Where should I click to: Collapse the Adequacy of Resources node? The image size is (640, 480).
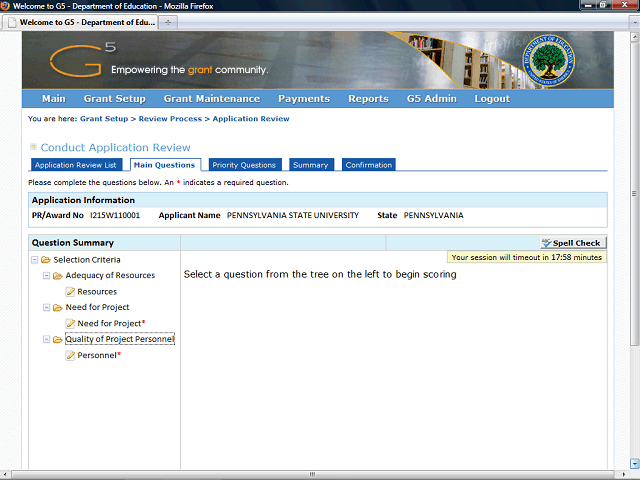(x=47, y=276)
